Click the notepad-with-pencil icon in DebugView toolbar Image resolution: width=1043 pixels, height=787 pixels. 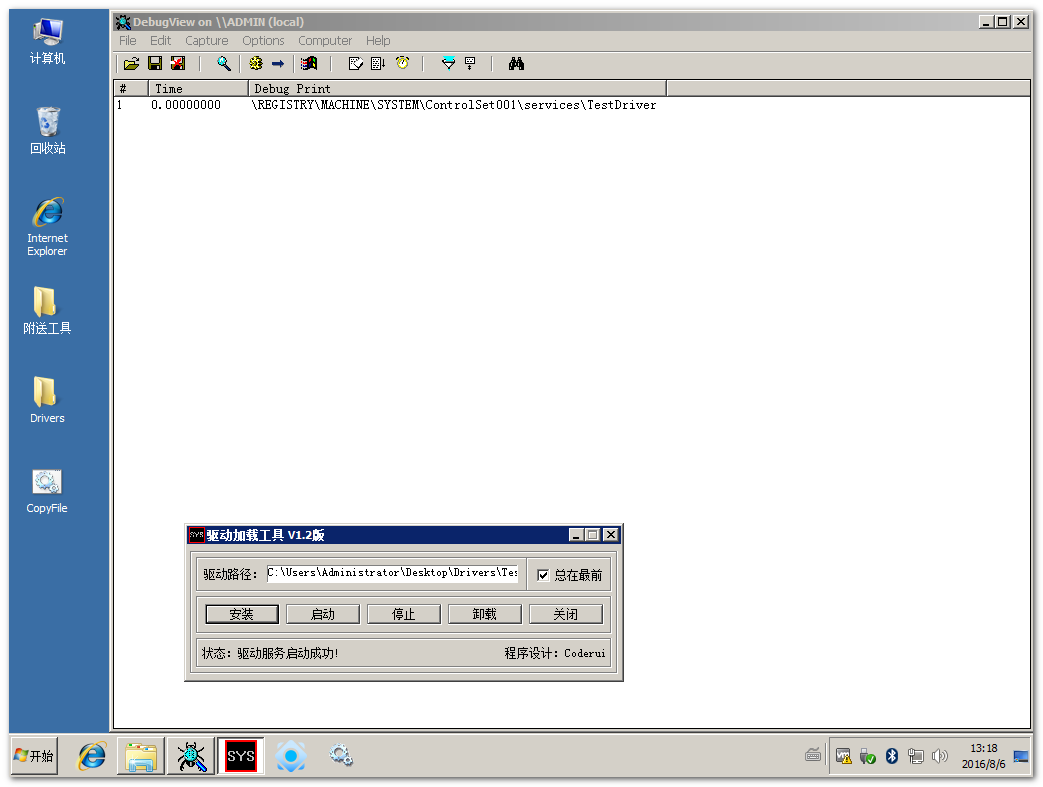[x=356, y=64]
